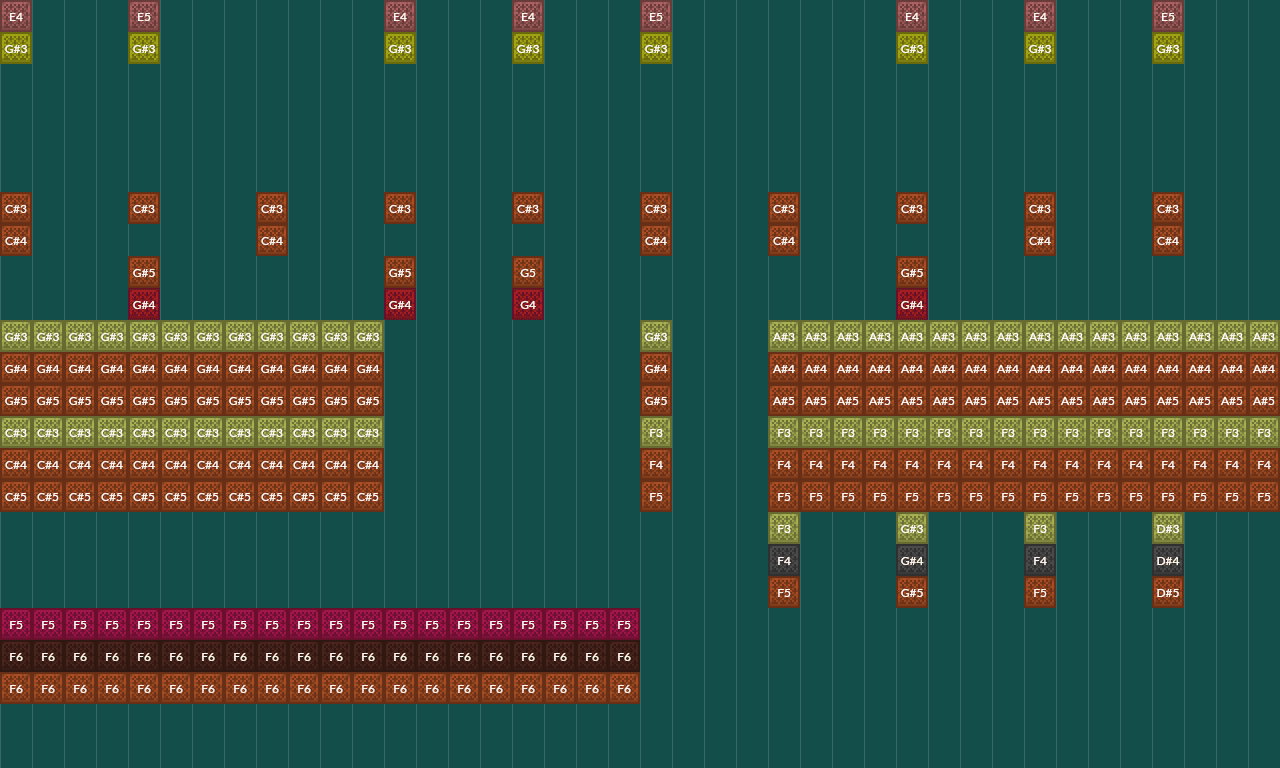The height and width of the screenshot is (768, 1280).
Task: Select the rightmost A#3 note block
Action: coord(1264,336)
